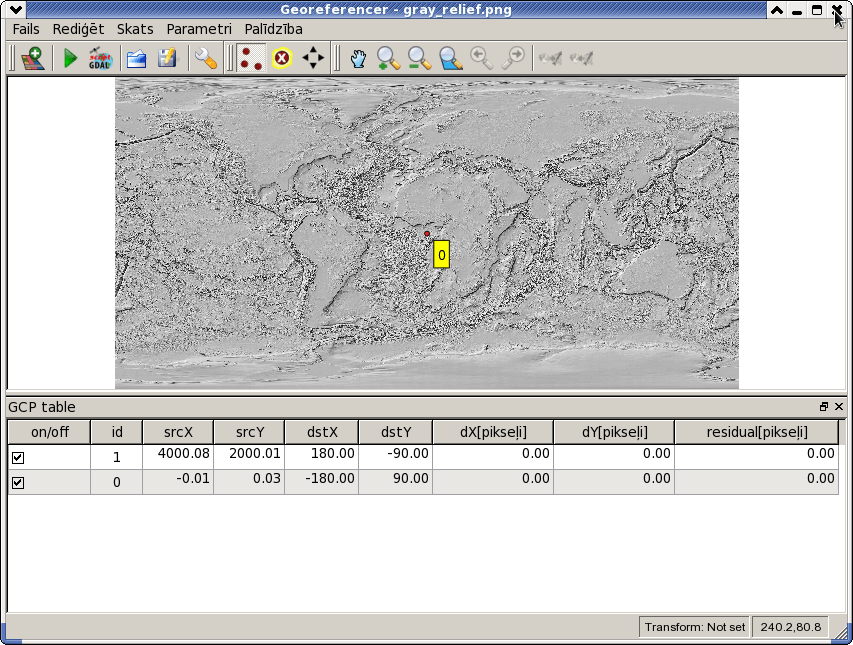Sort by dY[pikseļi] column header

coord(614,432)
